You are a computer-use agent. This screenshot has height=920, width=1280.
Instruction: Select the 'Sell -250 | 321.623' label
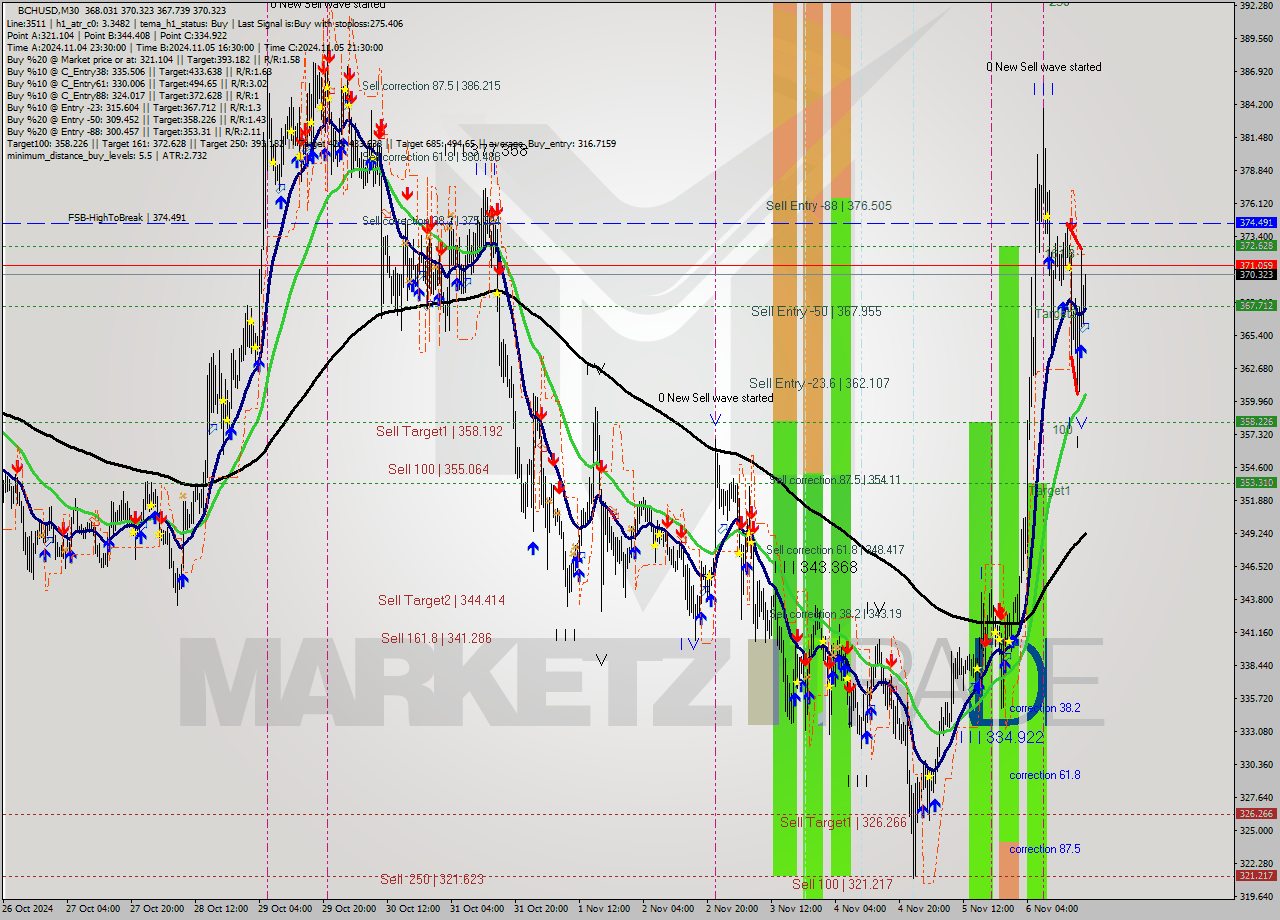click(432, 879)
